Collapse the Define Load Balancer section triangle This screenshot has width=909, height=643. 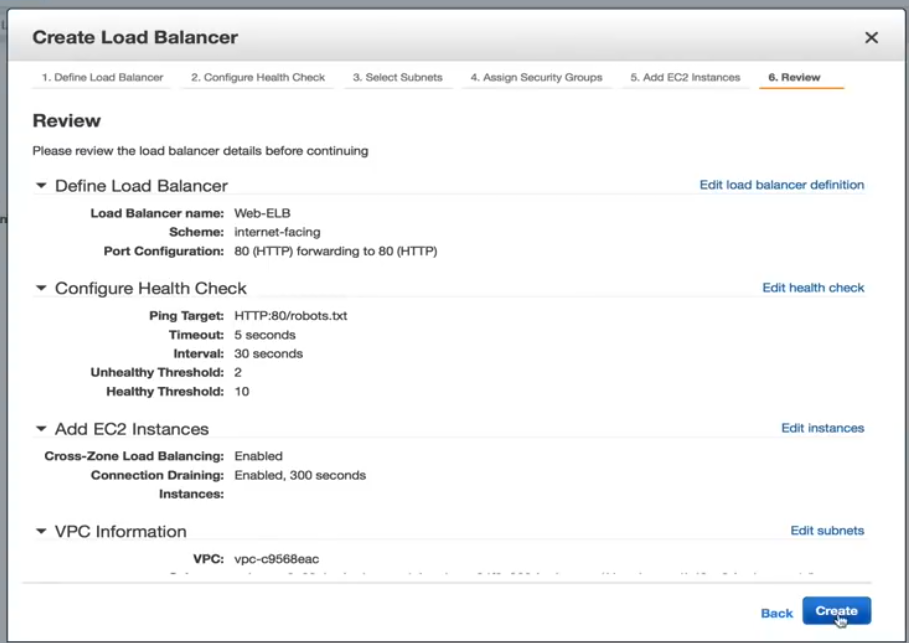tap(41, 186)
